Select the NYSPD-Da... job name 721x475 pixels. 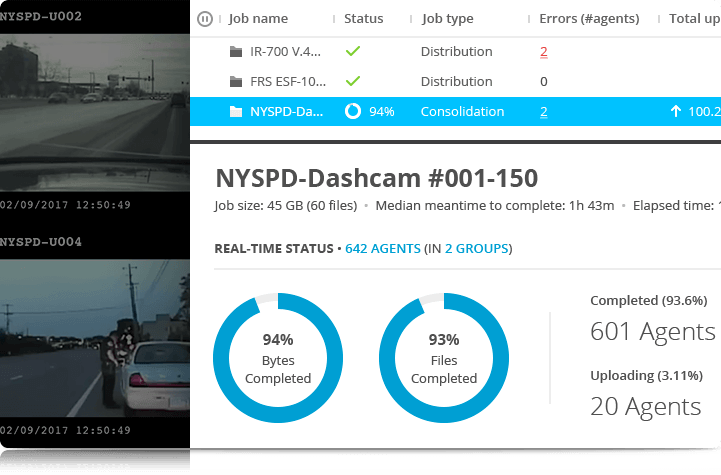pyautogui.click(x=286, y=111)
